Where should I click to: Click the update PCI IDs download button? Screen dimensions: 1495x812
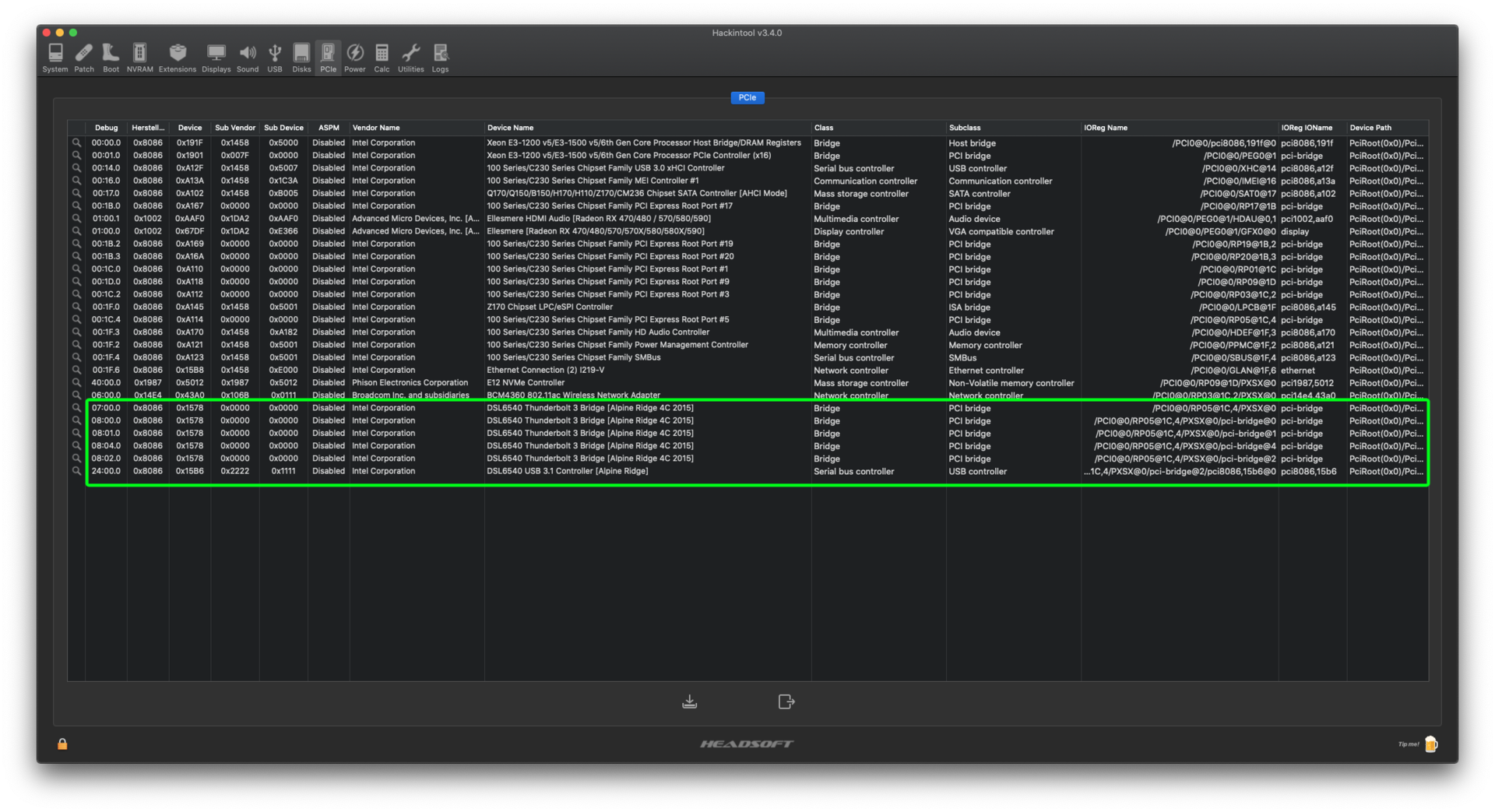[689, 701]
